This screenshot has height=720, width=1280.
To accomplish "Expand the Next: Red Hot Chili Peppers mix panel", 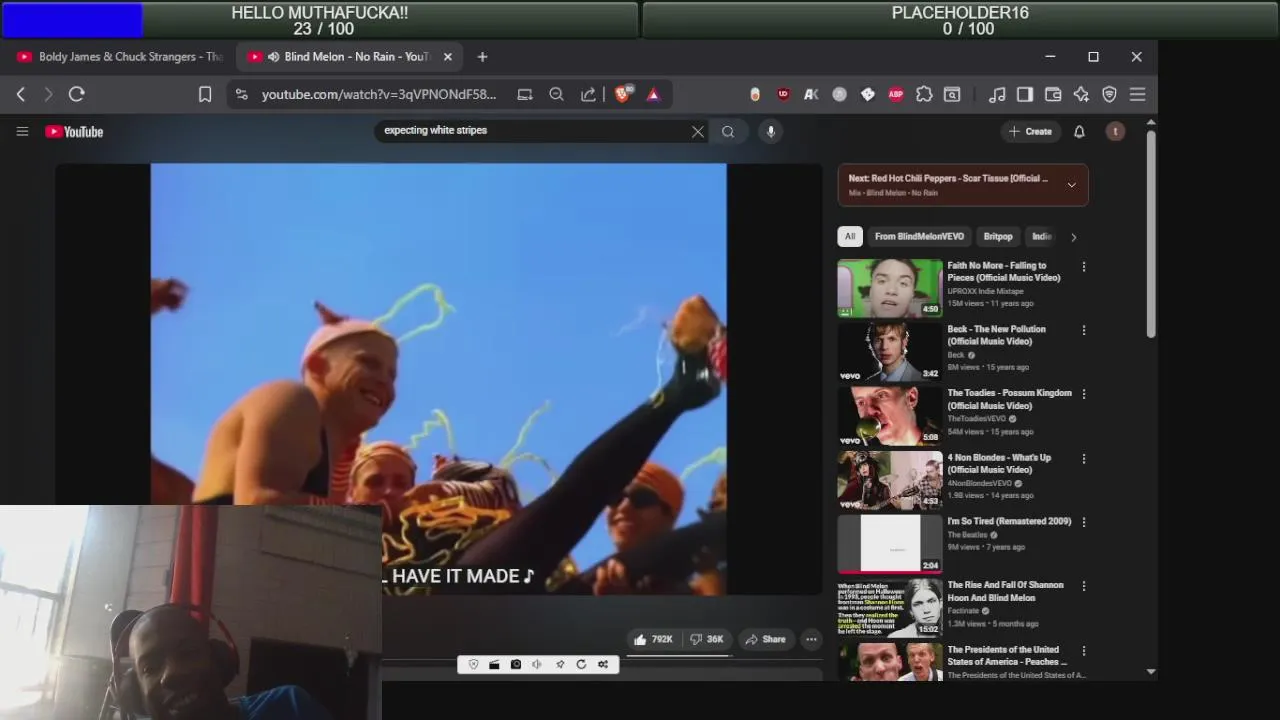I will [x=1071, y=185].
